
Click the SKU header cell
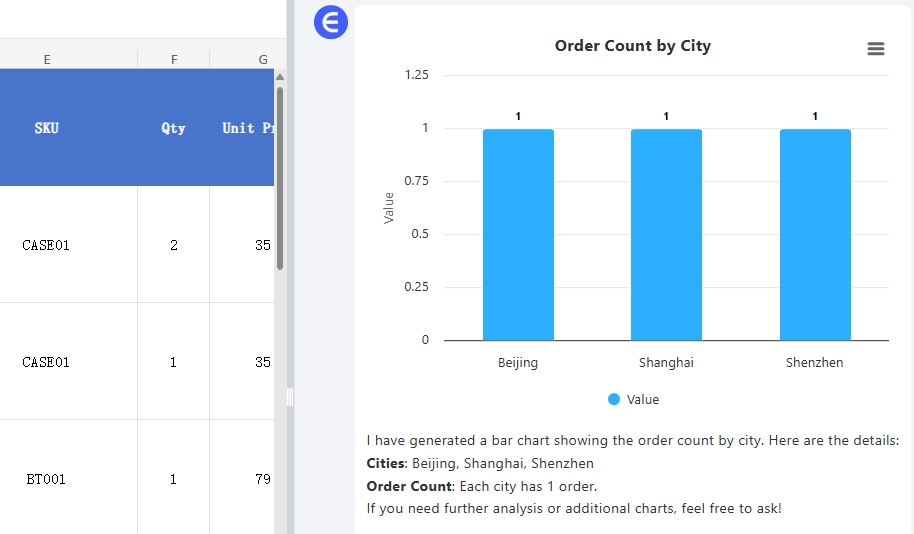[x=47, y=128]
